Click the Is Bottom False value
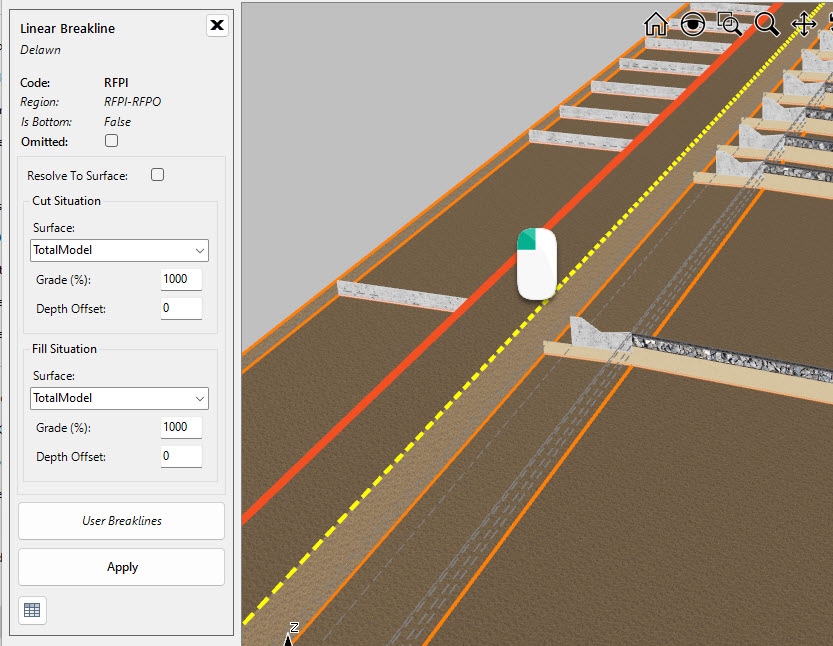Image resolution: width=833 pixels, height=646 pixels. tap(117, 122)
